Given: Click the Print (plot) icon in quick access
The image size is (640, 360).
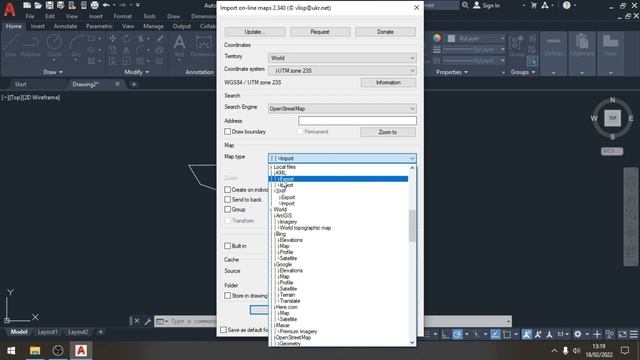Looking at the screenshot, I should 95,5.
